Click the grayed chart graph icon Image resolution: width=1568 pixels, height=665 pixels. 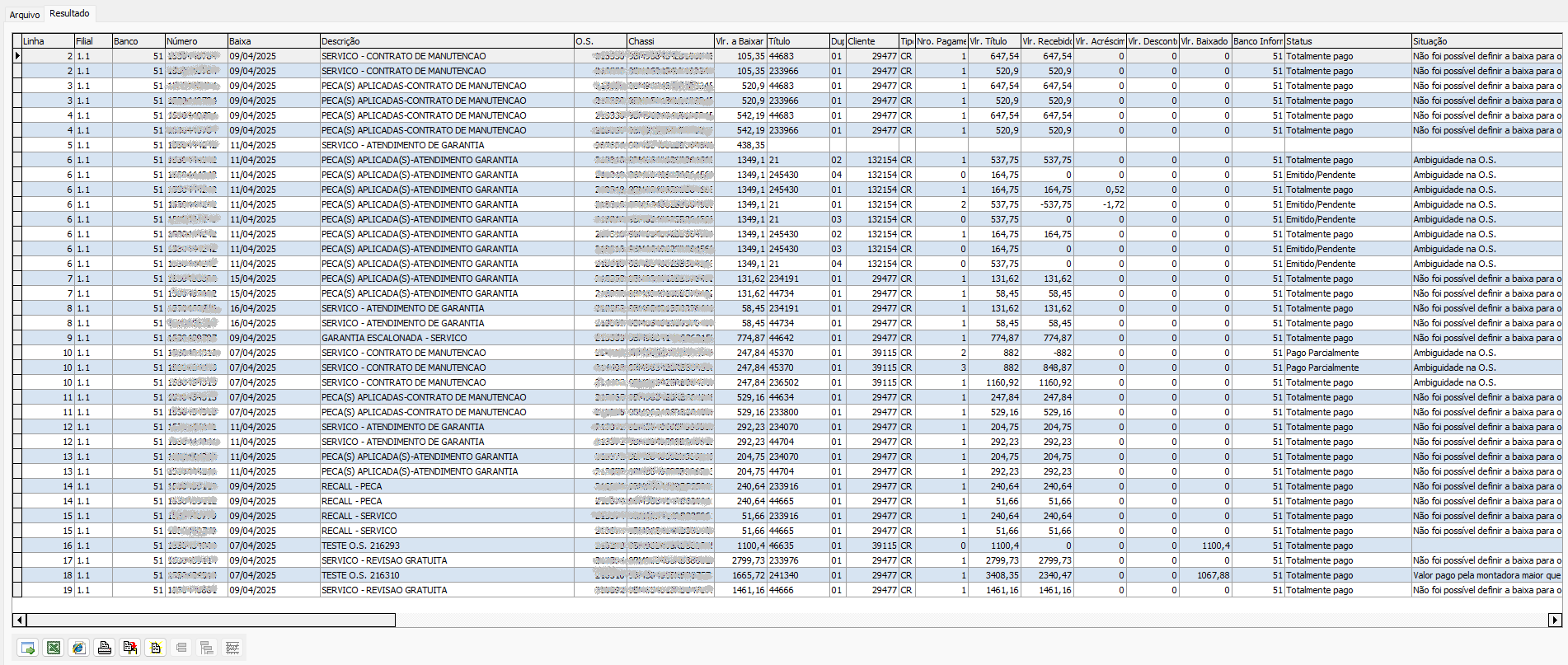click(232, 648)
